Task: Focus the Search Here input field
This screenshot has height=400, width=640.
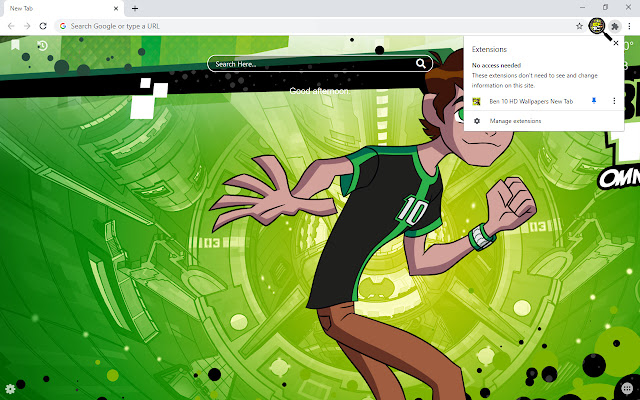Action: click(x=320, y=64)
